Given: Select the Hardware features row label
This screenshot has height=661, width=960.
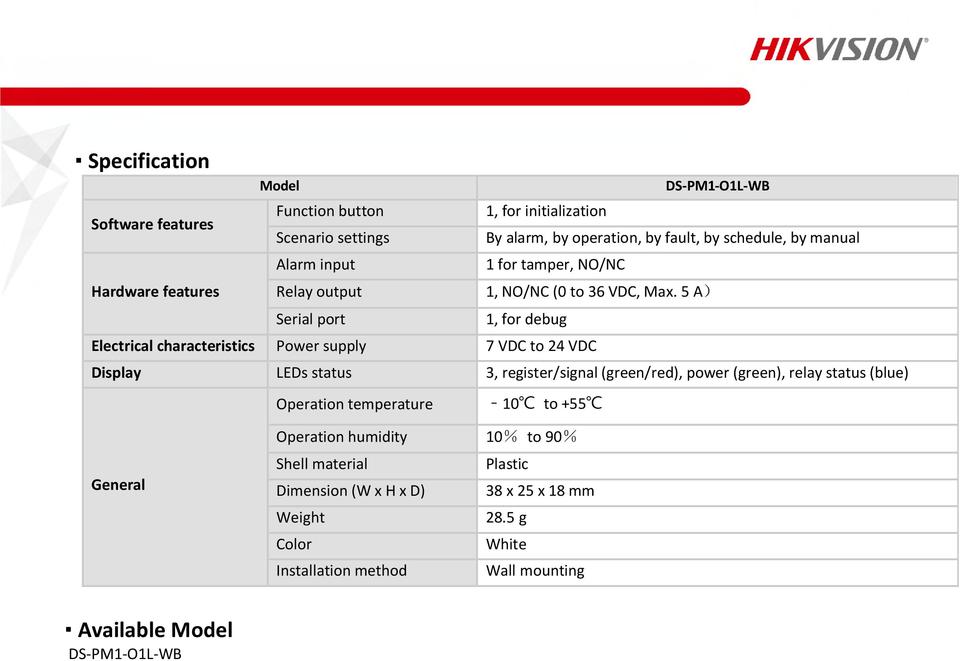Looking at the screenshot, I should 156,292.
